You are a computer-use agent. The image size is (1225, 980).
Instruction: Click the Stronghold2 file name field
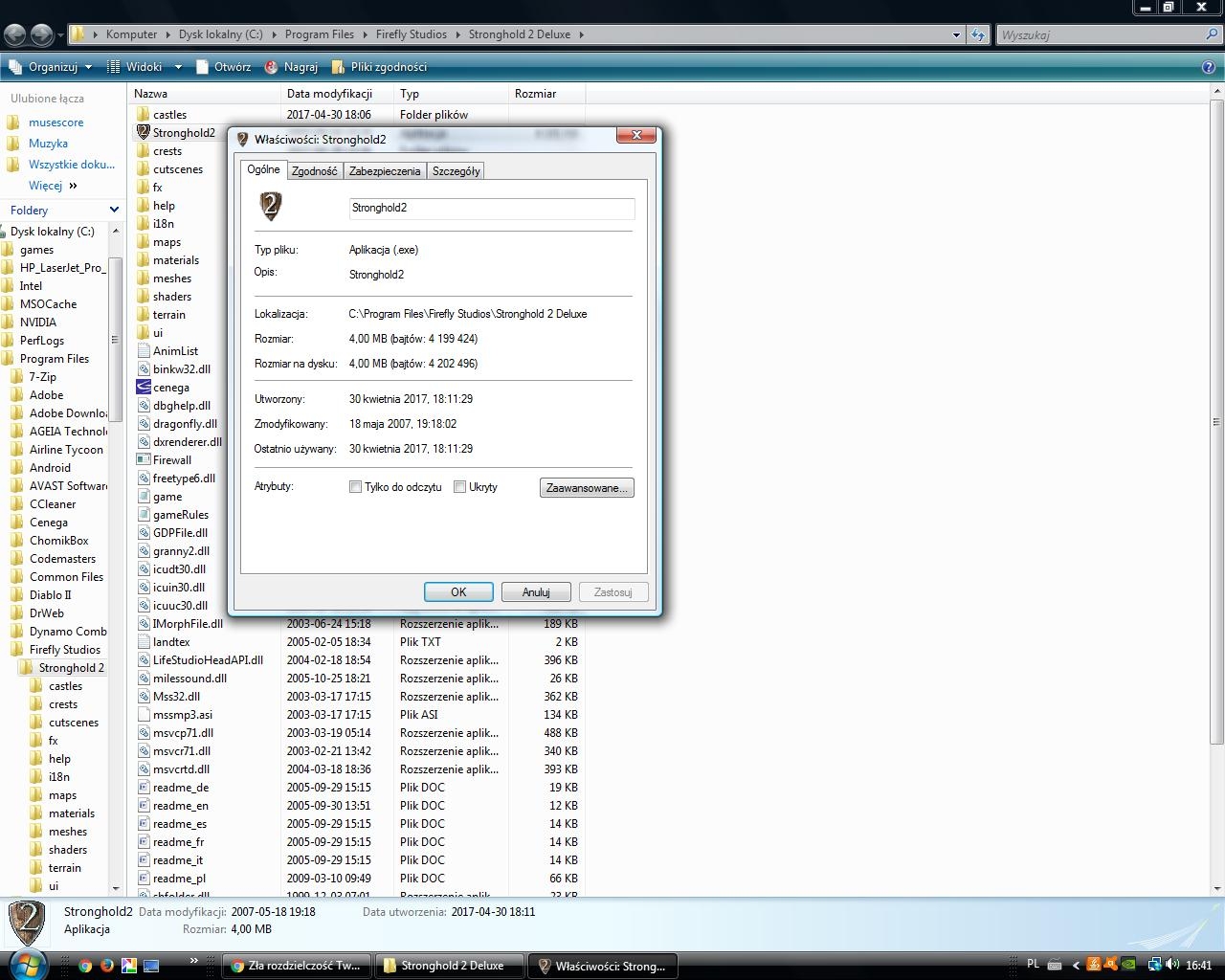click(492, 208)
